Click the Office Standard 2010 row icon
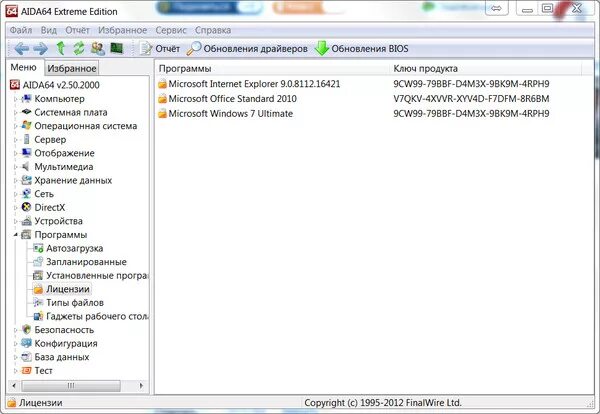 (x=163, y=99)
